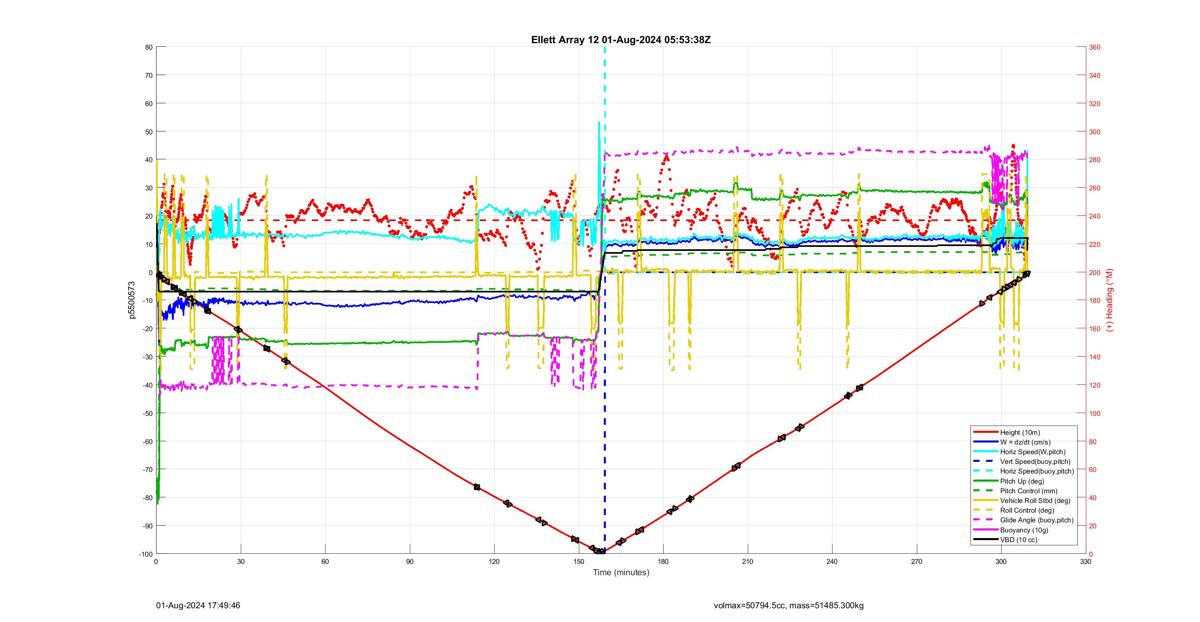Screen dimensions: 1200x622
Task: Click x-axis time tick label "270"
Action: tap(917, 563)
